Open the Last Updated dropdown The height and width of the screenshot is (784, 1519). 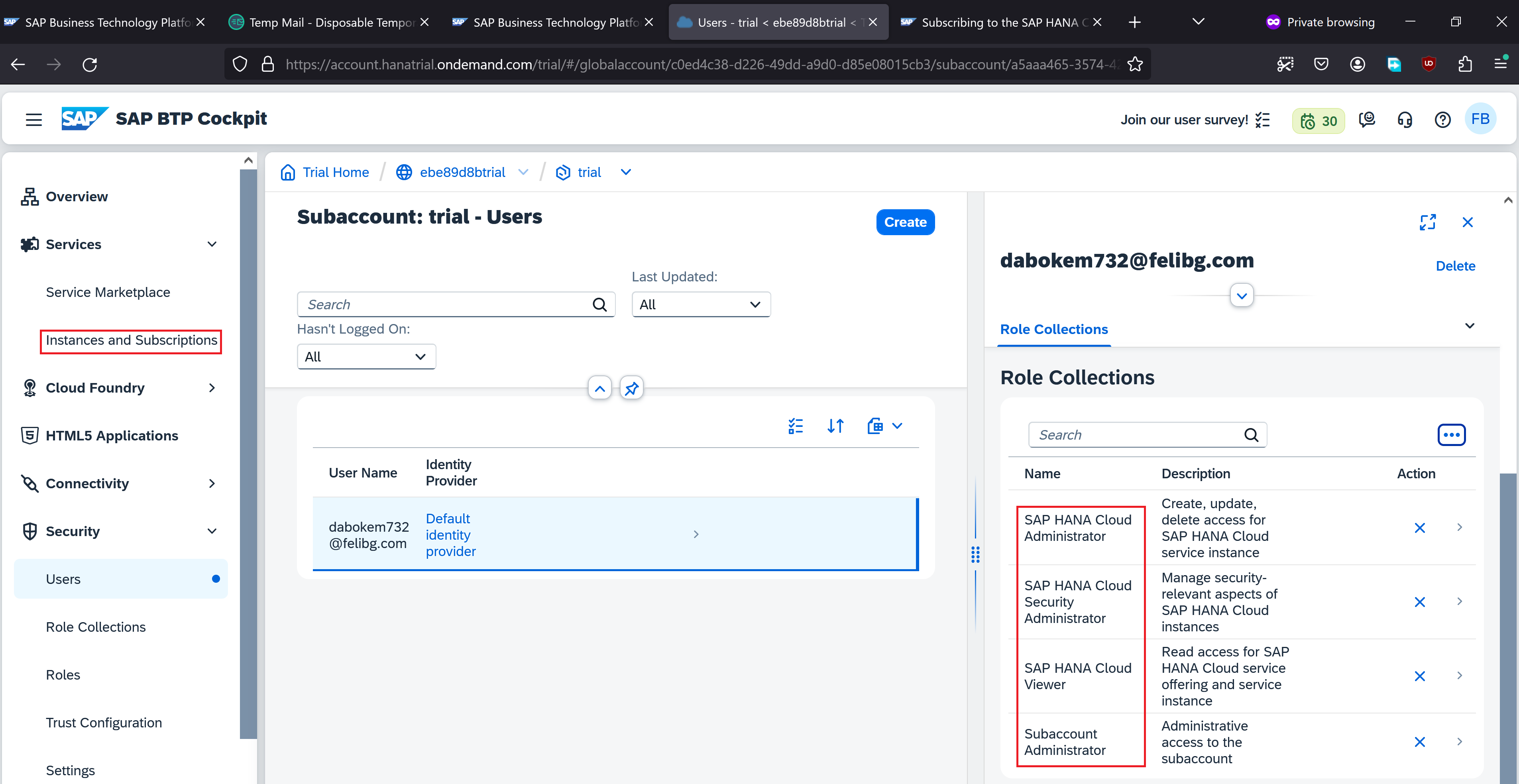point(701,304)
